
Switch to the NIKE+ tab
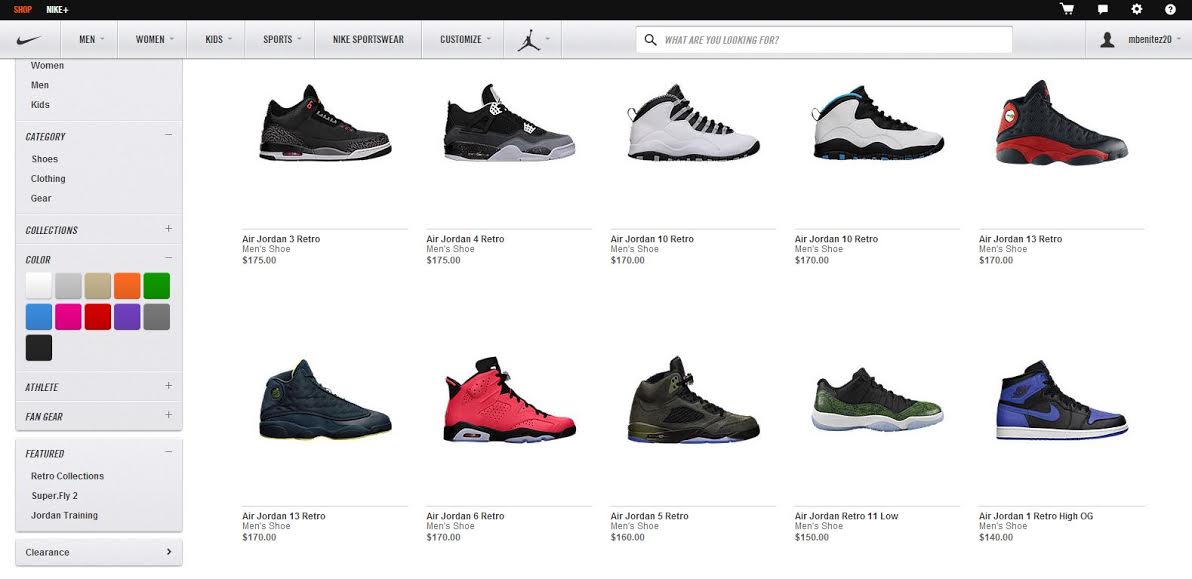pyautogui.click(x=57, y=10)
